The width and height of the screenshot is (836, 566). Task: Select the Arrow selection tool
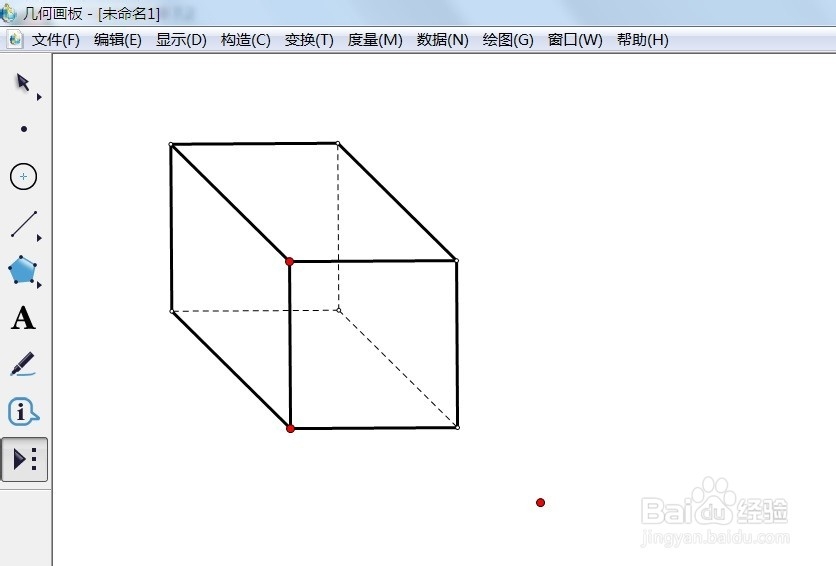[22, 83]
